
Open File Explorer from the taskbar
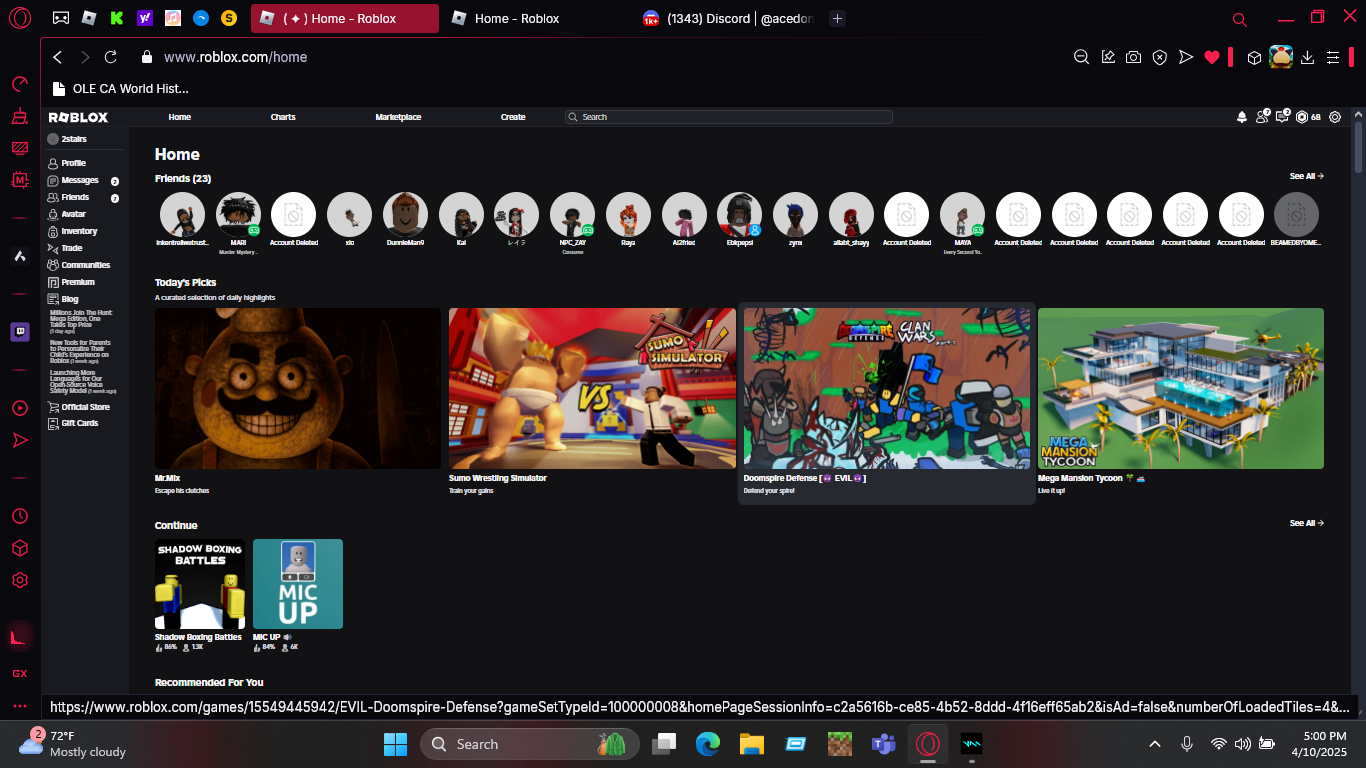pos(752,744)
